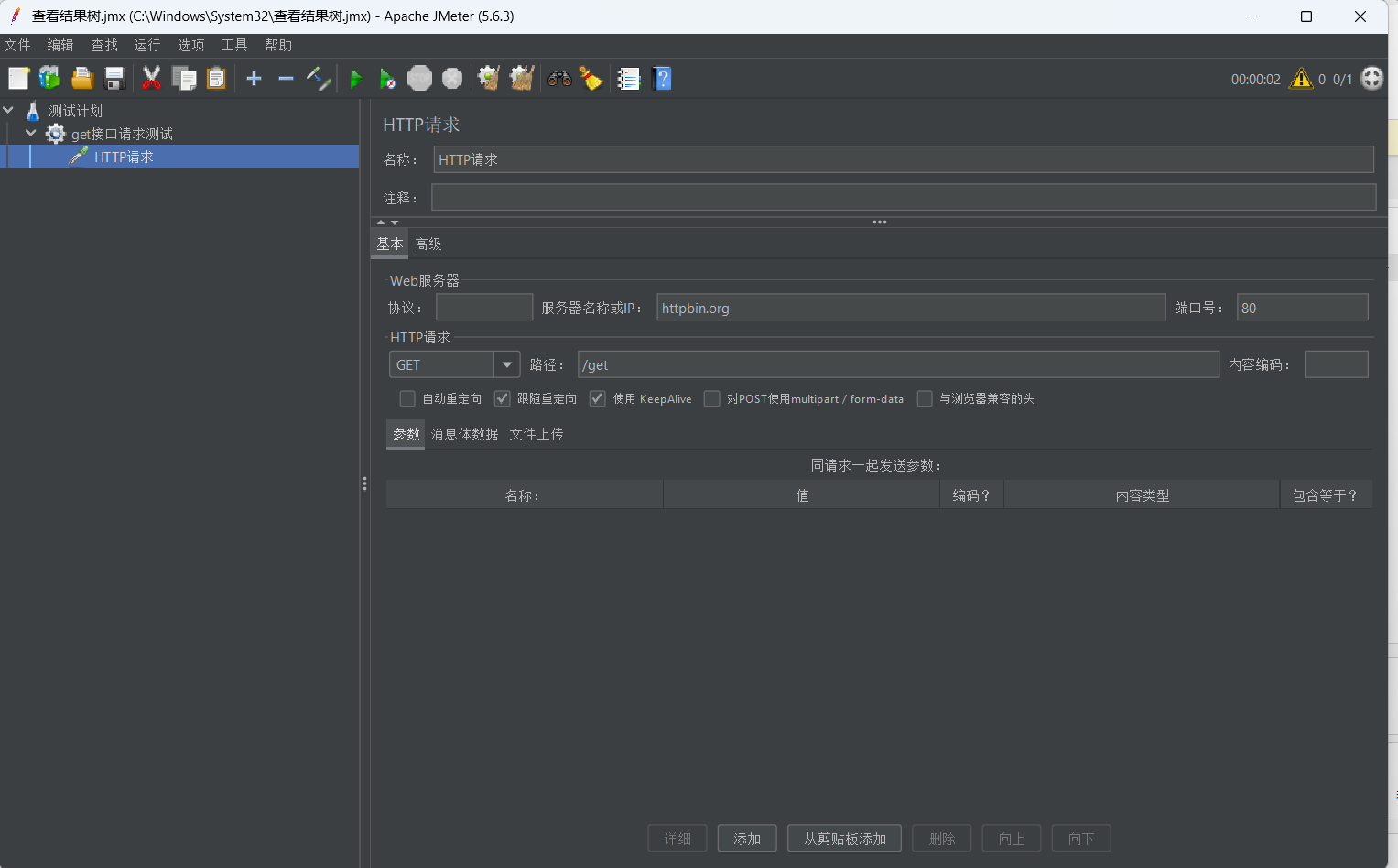Screen dimensions: 1398x868
Task: Enable the 自动重定向 checkbox
Action: point(407,398)
